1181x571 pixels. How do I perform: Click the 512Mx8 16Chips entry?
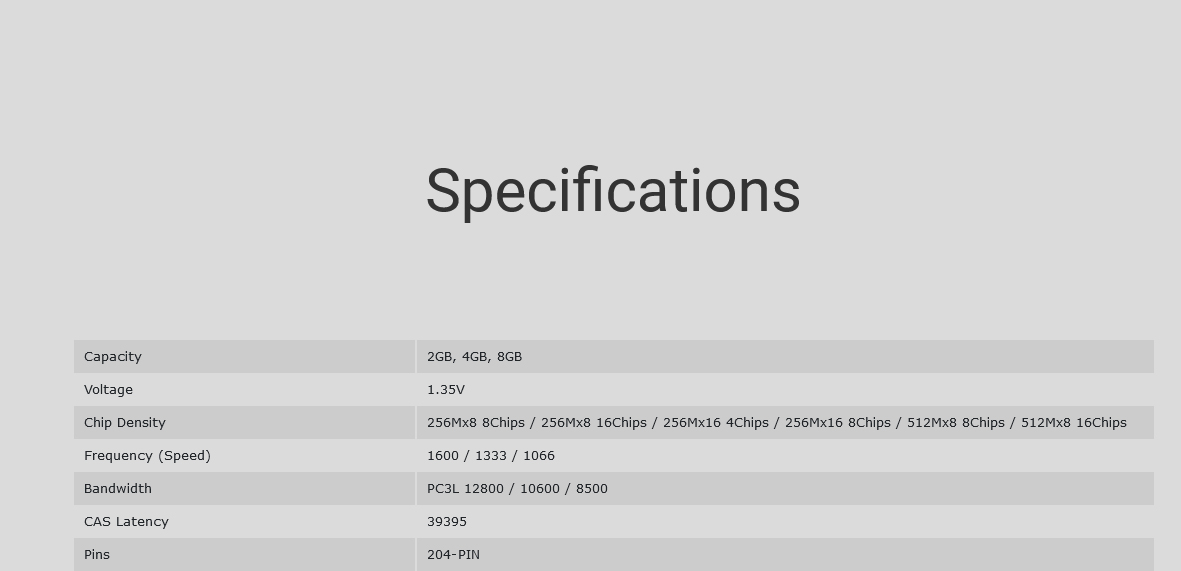1073,423
